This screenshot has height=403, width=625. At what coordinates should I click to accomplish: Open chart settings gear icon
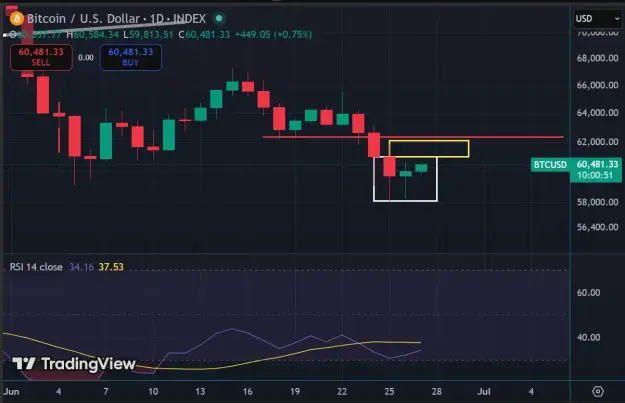(x=598, y=391)
